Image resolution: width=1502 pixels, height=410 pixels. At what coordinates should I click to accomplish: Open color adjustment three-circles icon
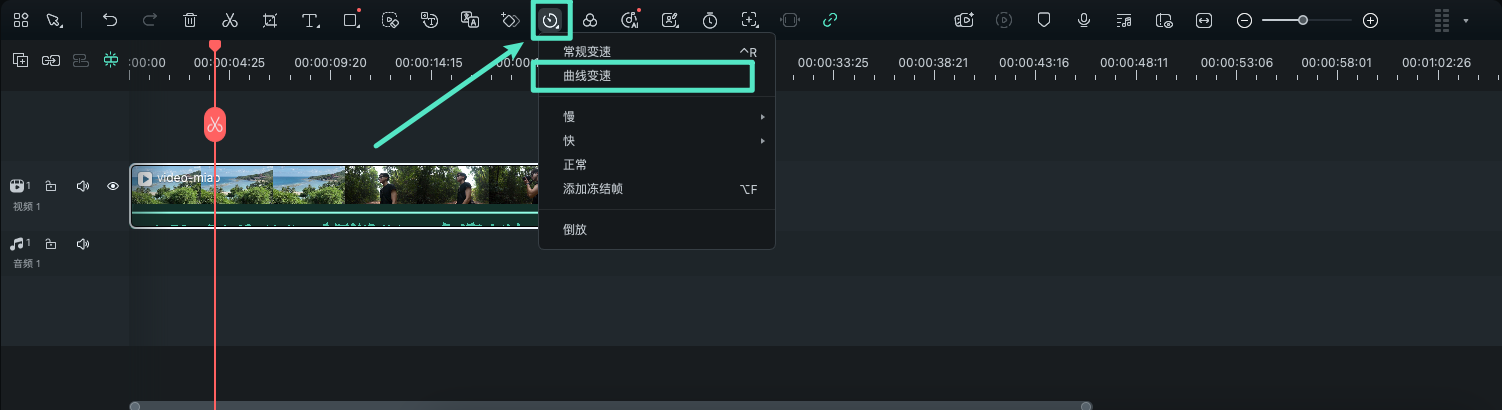[x=590, y=20]
